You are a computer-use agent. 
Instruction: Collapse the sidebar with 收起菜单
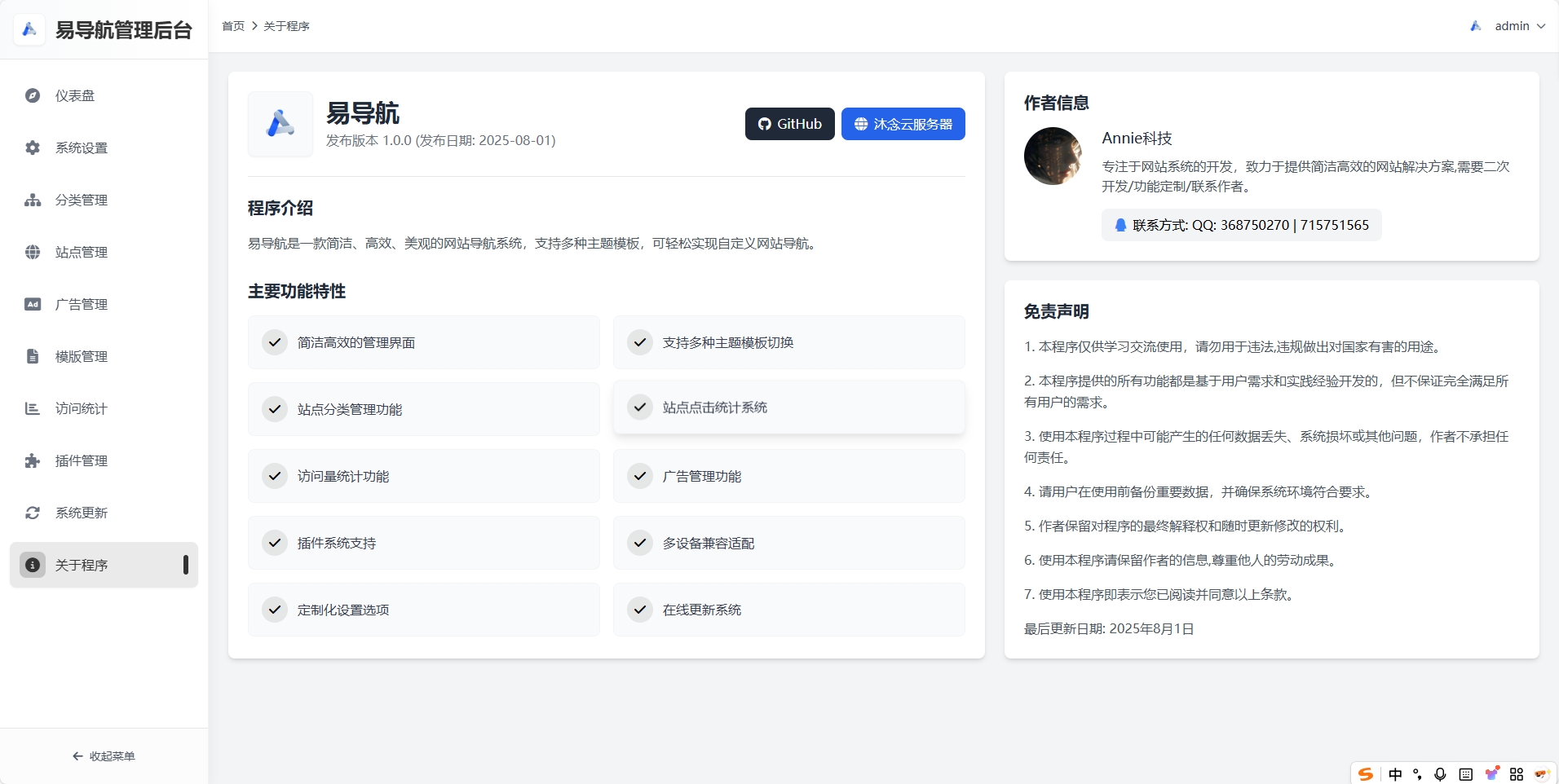[x=104, y=755]
